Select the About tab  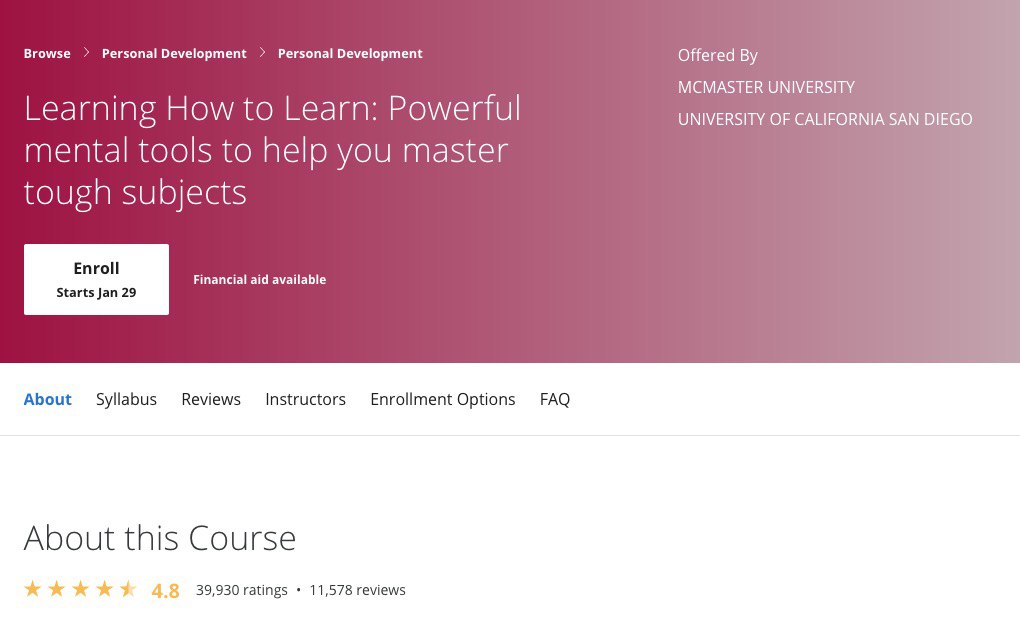48,399
